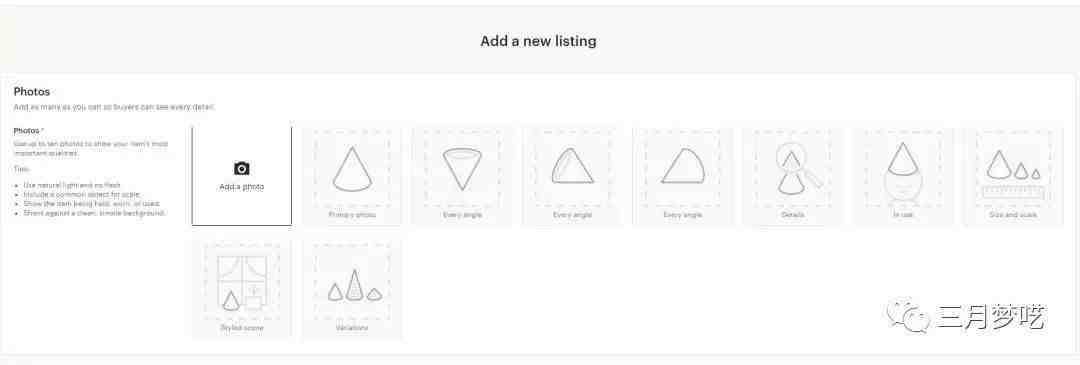The height and width of the screenshot is (365, 1080).
Task: Click the Add a new listing heading
Action: click(539, 41)
